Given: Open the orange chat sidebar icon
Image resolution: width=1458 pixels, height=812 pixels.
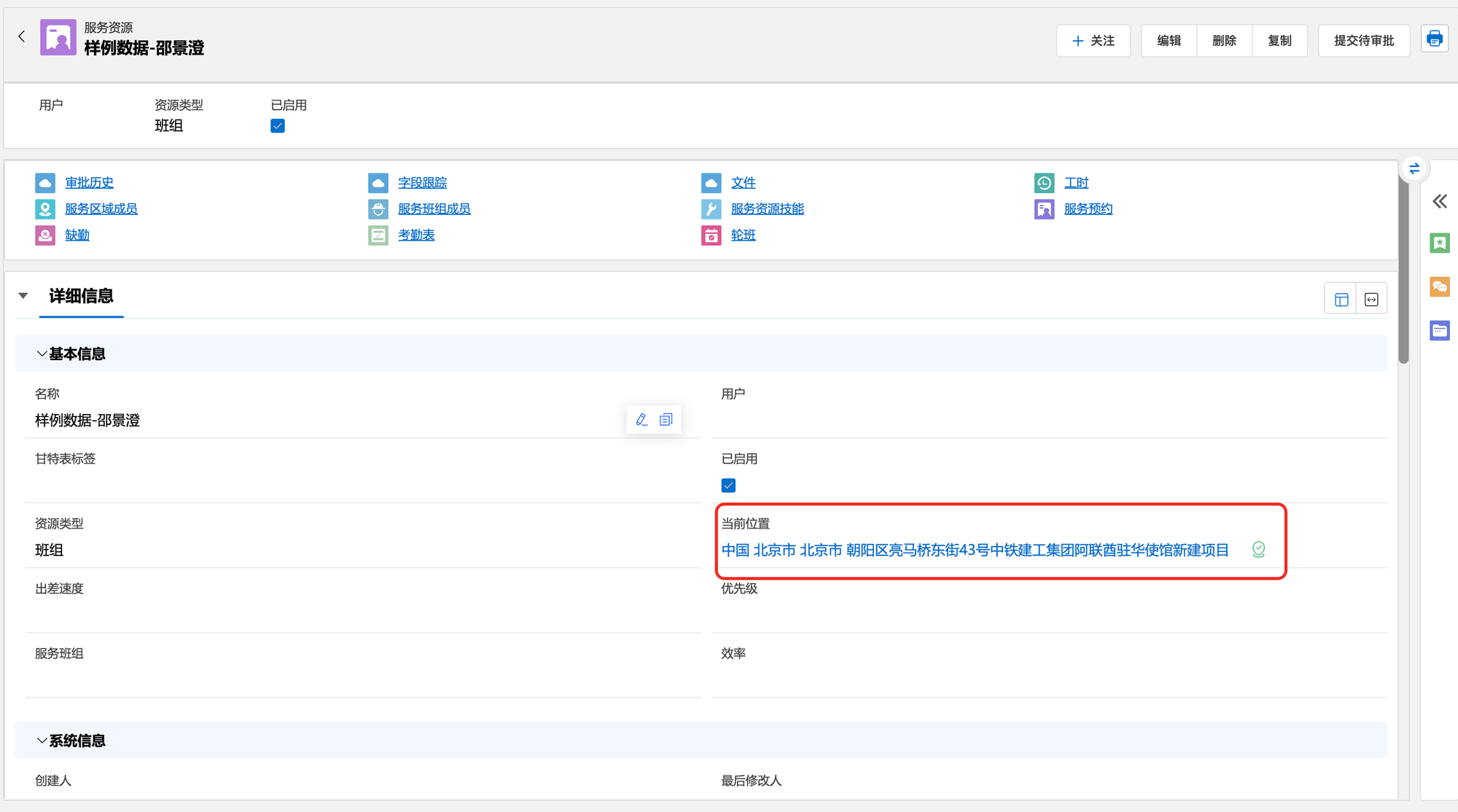Looking at the screenshot, I should click(x=1440, y=286).
